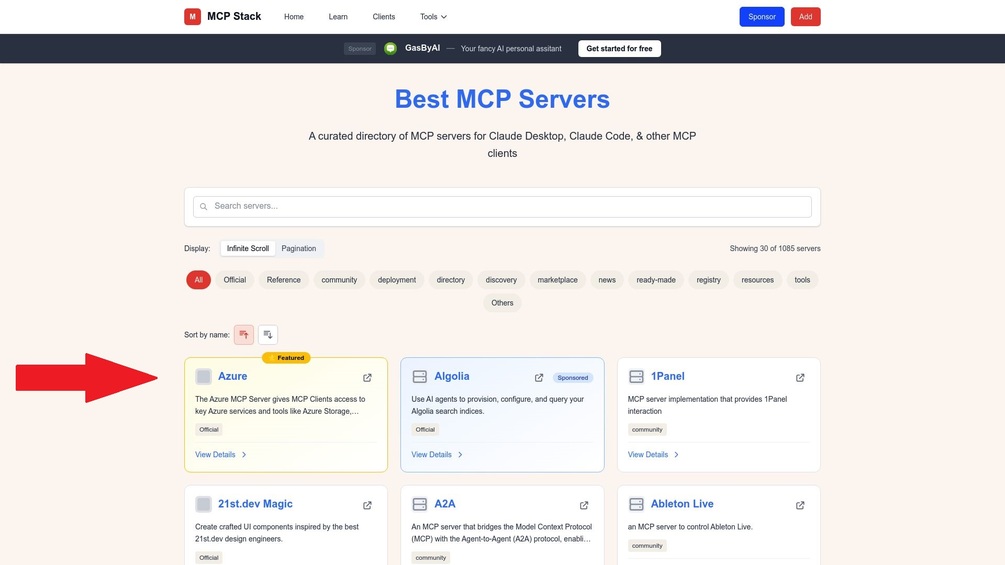This screenshot has width=1005, height=565.
Task: Select the All category filter
Action: tap(199, 280)
